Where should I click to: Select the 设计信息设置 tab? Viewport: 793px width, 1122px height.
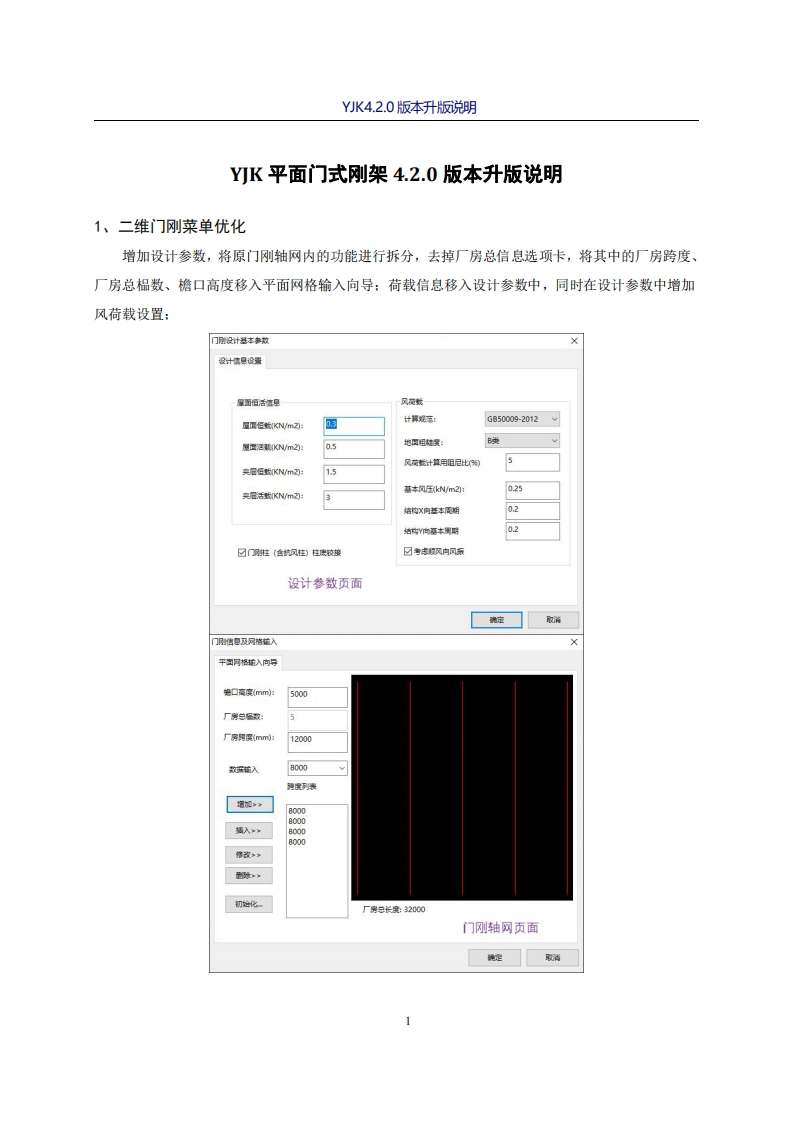[240, 361]
